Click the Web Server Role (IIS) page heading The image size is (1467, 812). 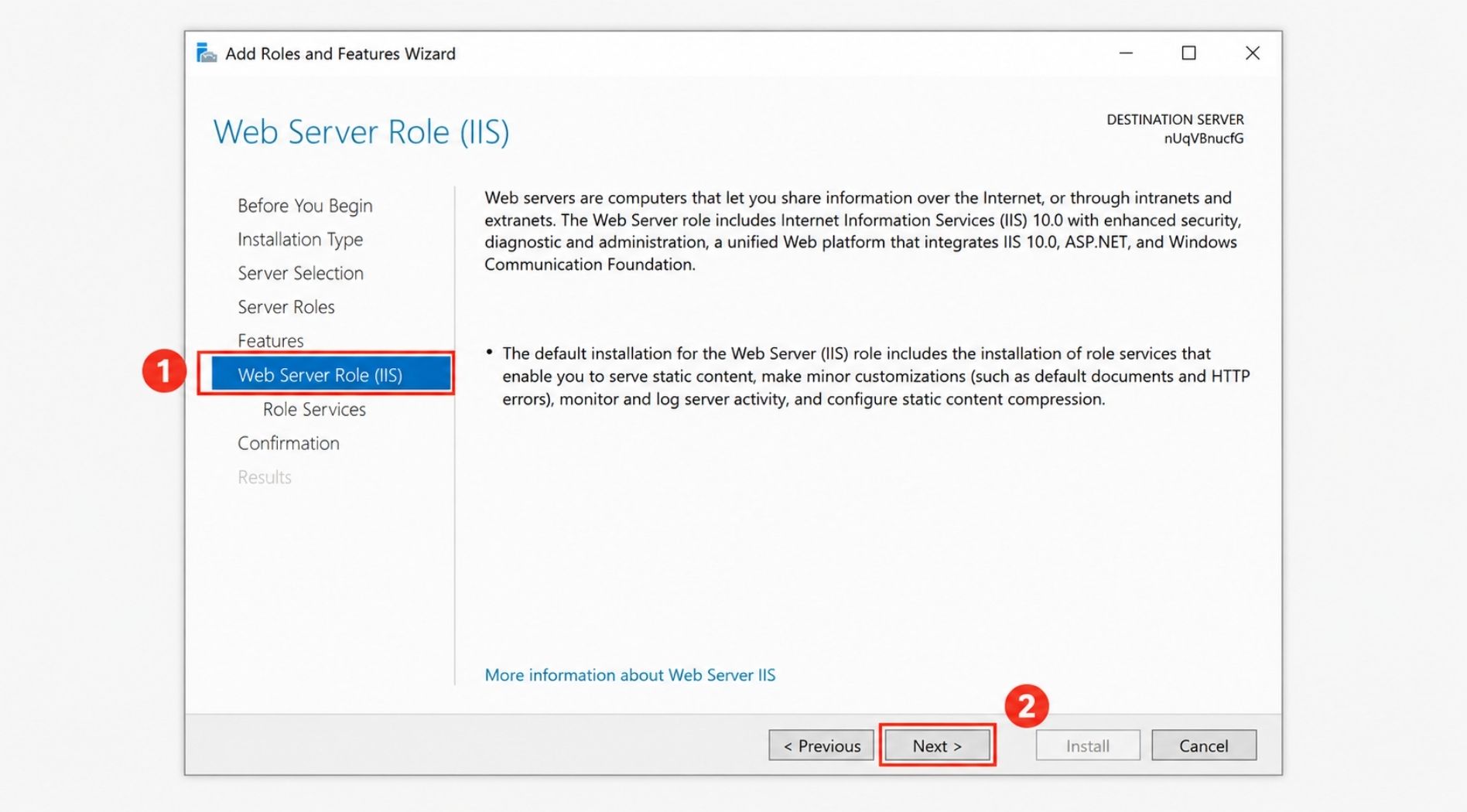tap(361, 132)
